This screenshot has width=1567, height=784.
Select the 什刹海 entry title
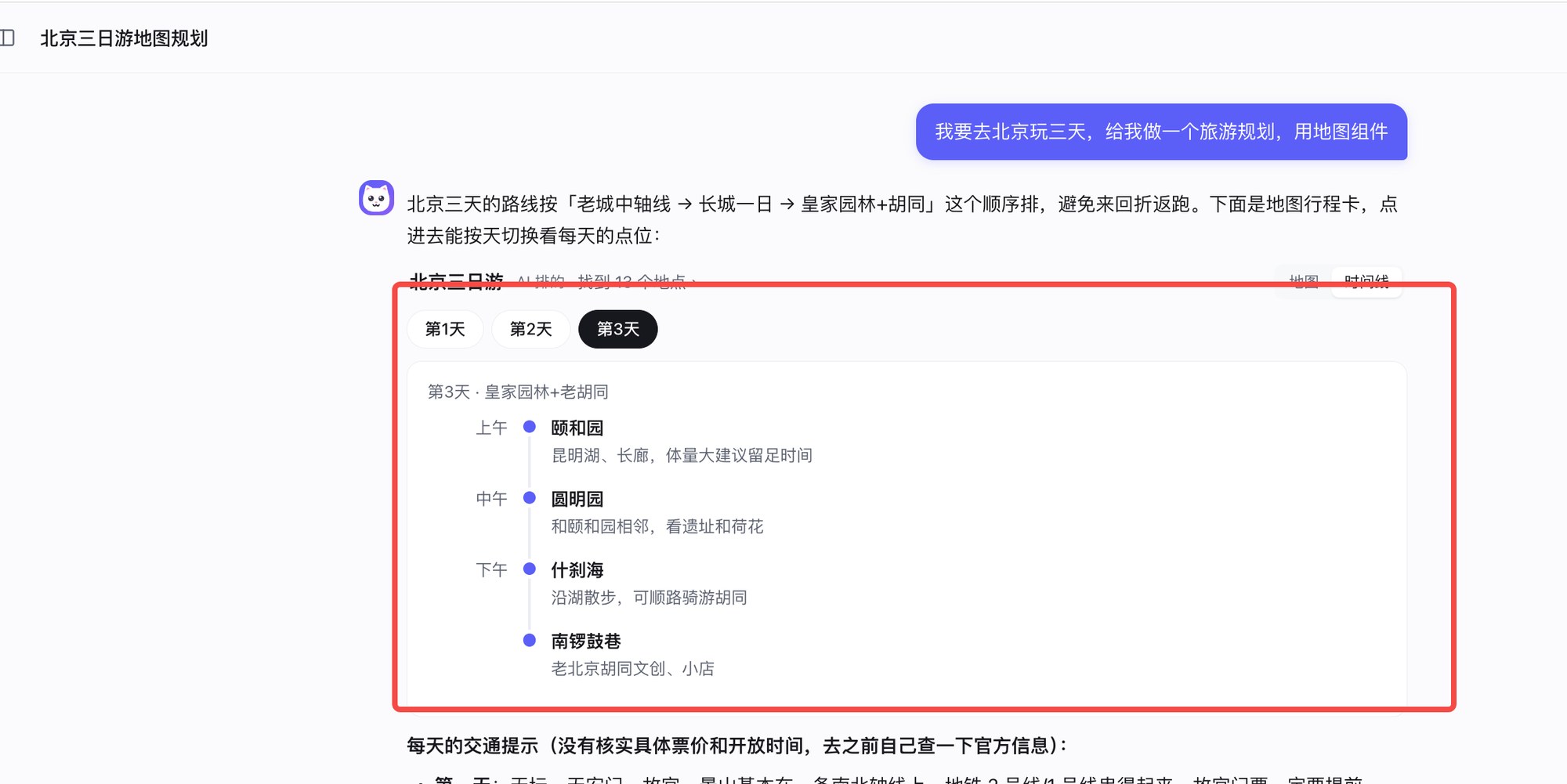577,570
